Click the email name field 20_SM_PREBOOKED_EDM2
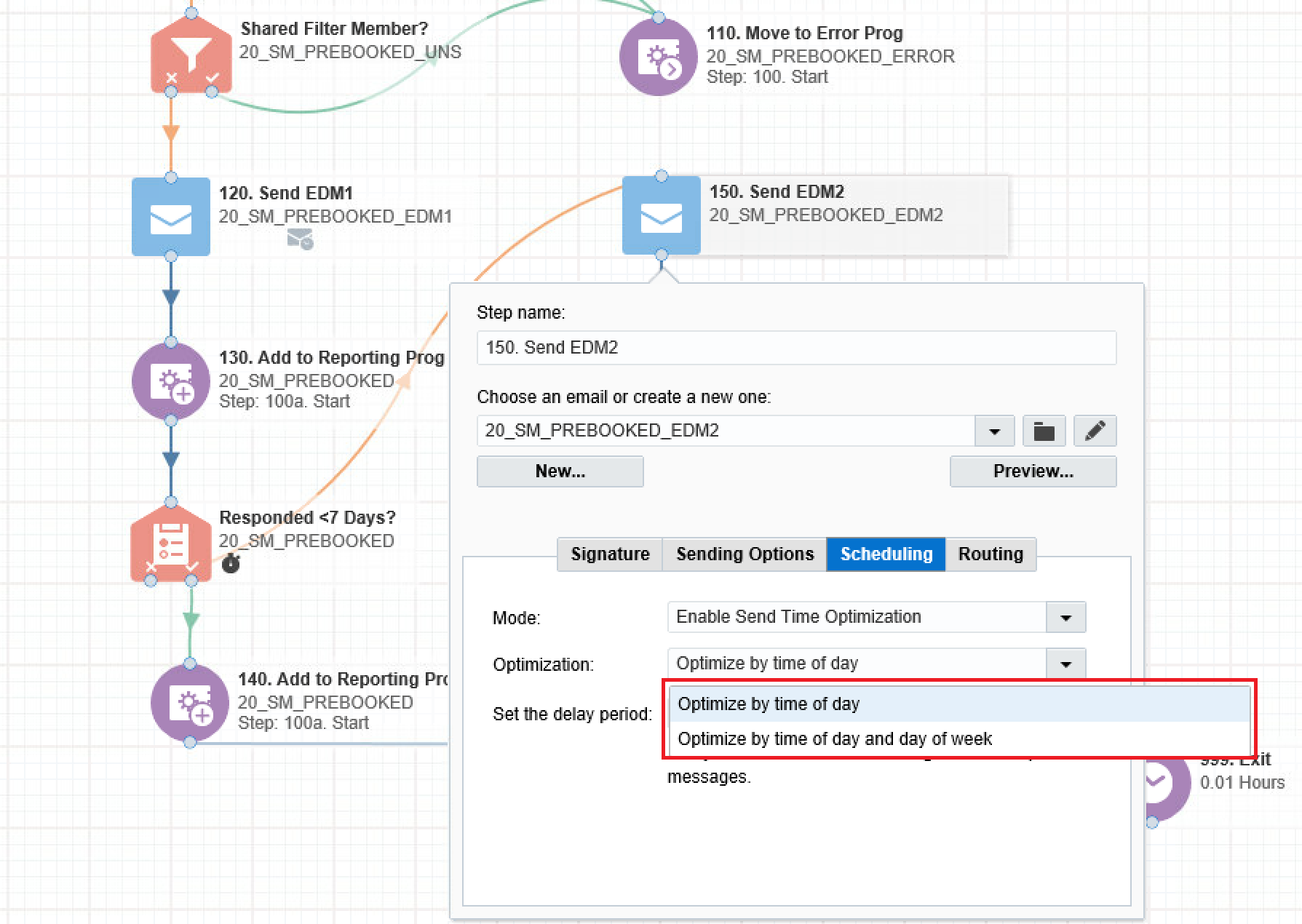 pyautogui.click(x=726, y=431)
